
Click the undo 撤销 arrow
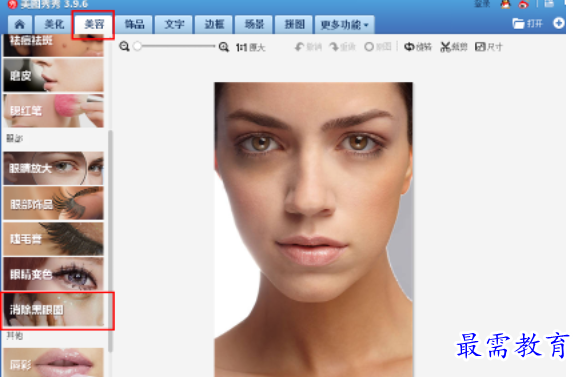(x=308, y=47)
